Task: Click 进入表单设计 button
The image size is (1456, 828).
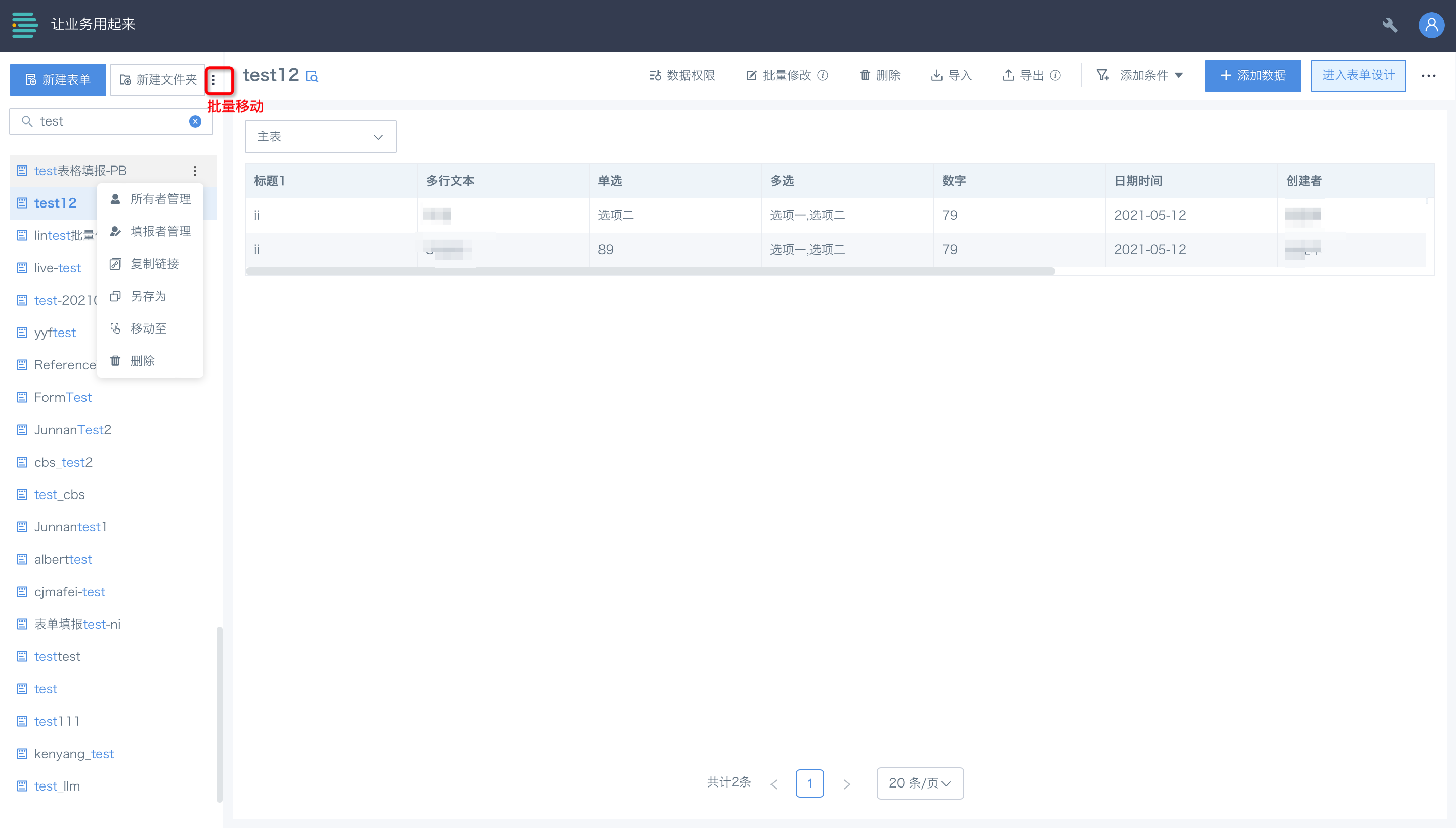Action: point(1358,75)
